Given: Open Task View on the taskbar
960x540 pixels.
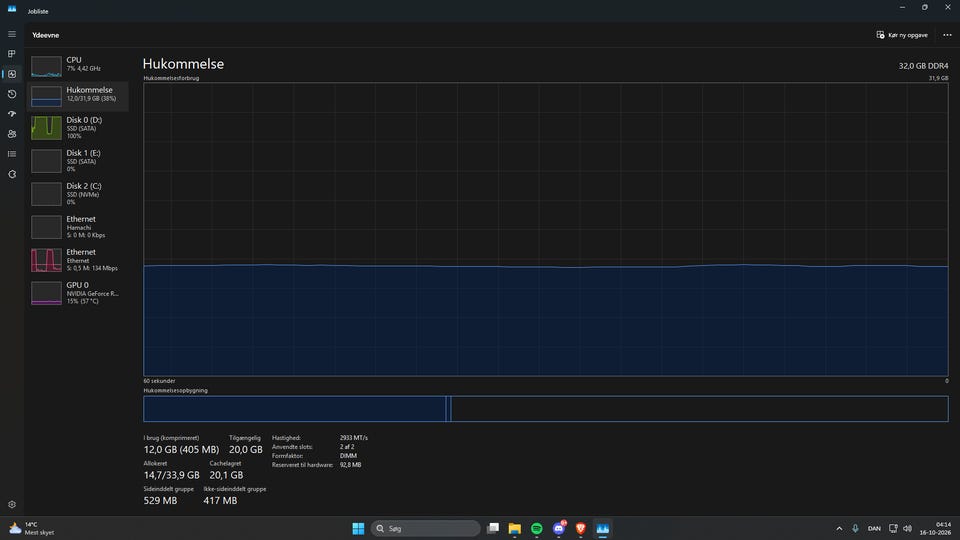Looking at the screenshot, I should 493,528.
